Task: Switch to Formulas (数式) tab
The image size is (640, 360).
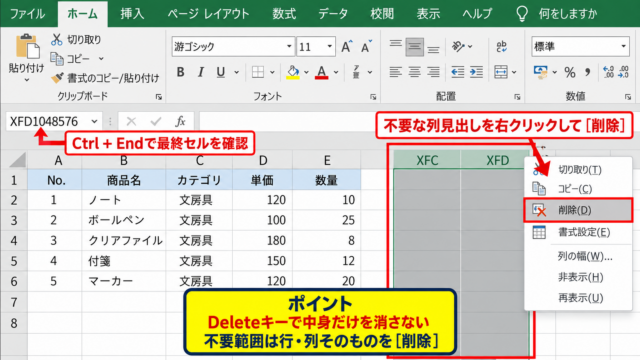Action: [284, 13]
